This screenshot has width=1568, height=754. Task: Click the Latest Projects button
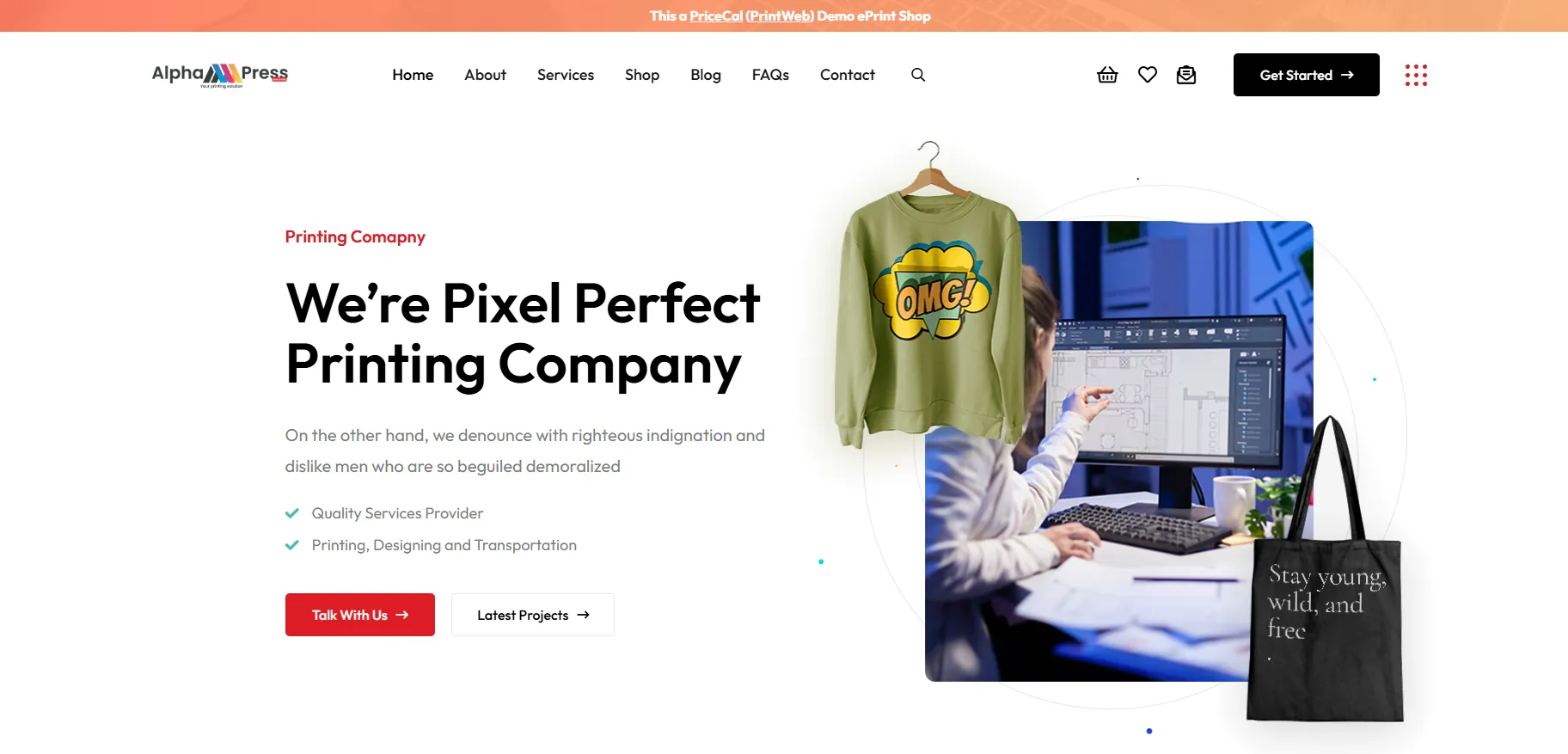click(x=533, y=615)
